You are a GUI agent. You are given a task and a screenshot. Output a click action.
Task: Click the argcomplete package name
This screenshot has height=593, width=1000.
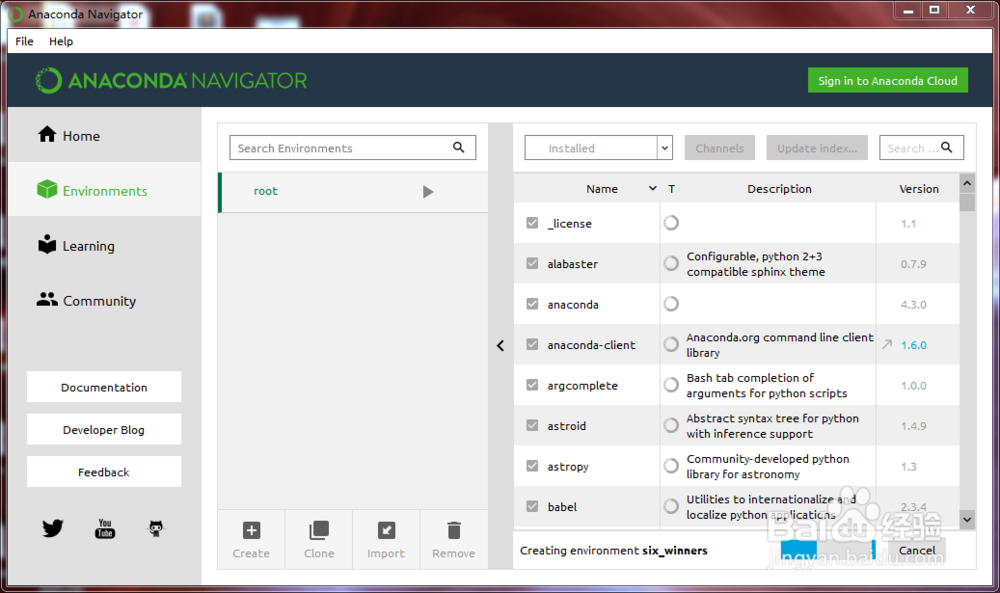point(582,386)
